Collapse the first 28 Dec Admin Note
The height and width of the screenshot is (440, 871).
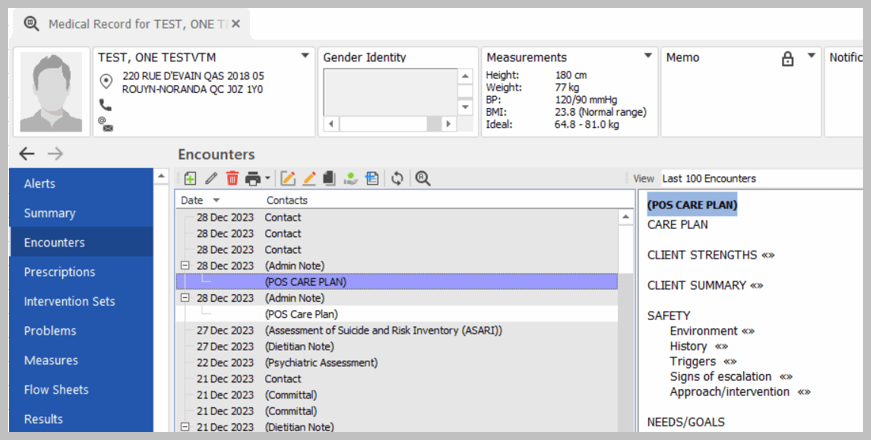(x=185, y=266)
